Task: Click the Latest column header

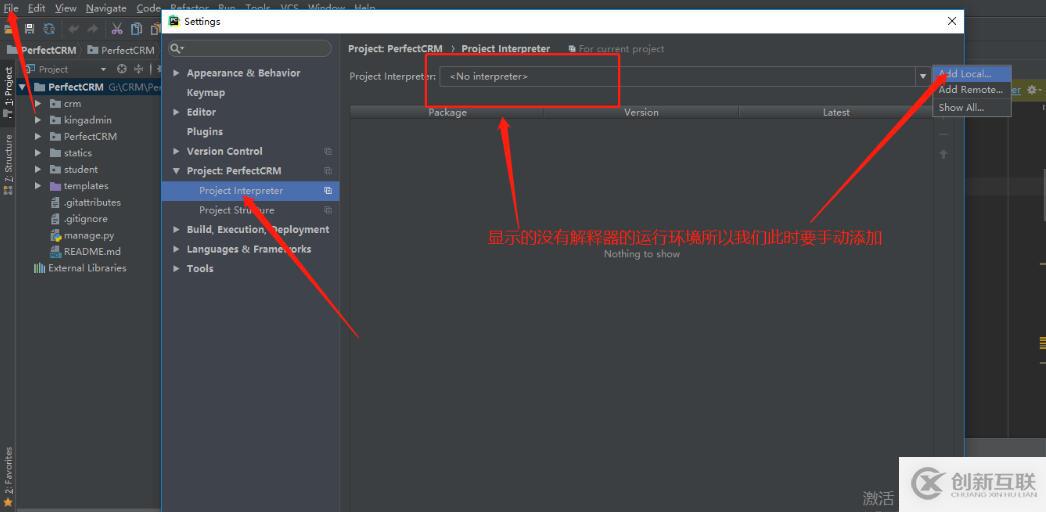Action: point(836,112)
